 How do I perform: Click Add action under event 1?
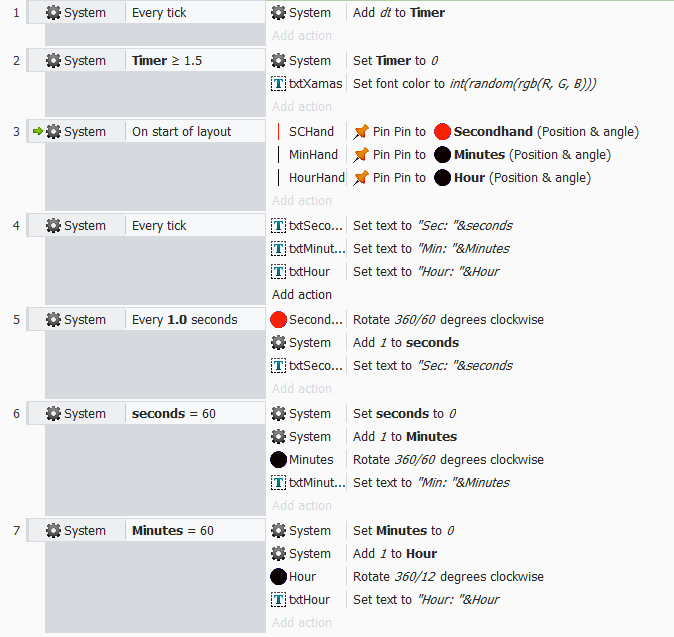pos(302,36)
